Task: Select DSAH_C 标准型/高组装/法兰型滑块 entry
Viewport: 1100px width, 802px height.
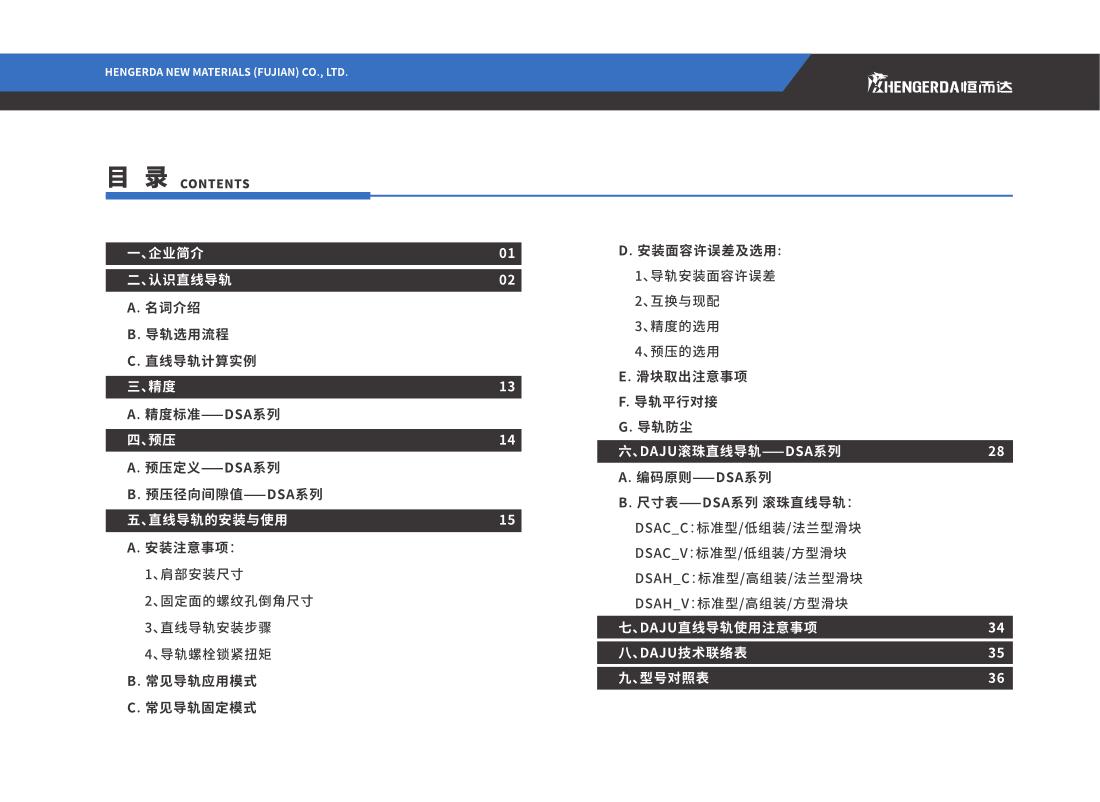Action: click(x=748, y=578)
